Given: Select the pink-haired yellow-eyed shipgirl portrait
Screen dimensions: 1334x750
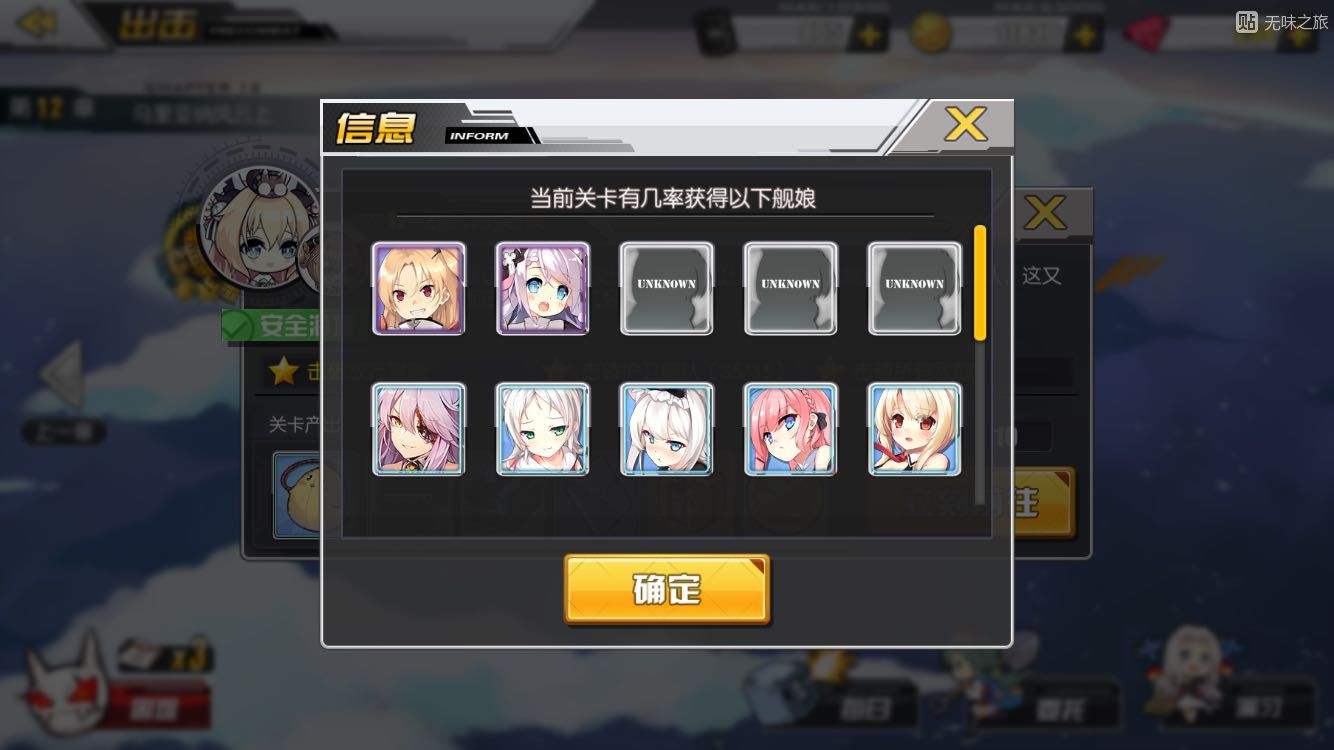Looking at the screenshot, I should (419, 430).
